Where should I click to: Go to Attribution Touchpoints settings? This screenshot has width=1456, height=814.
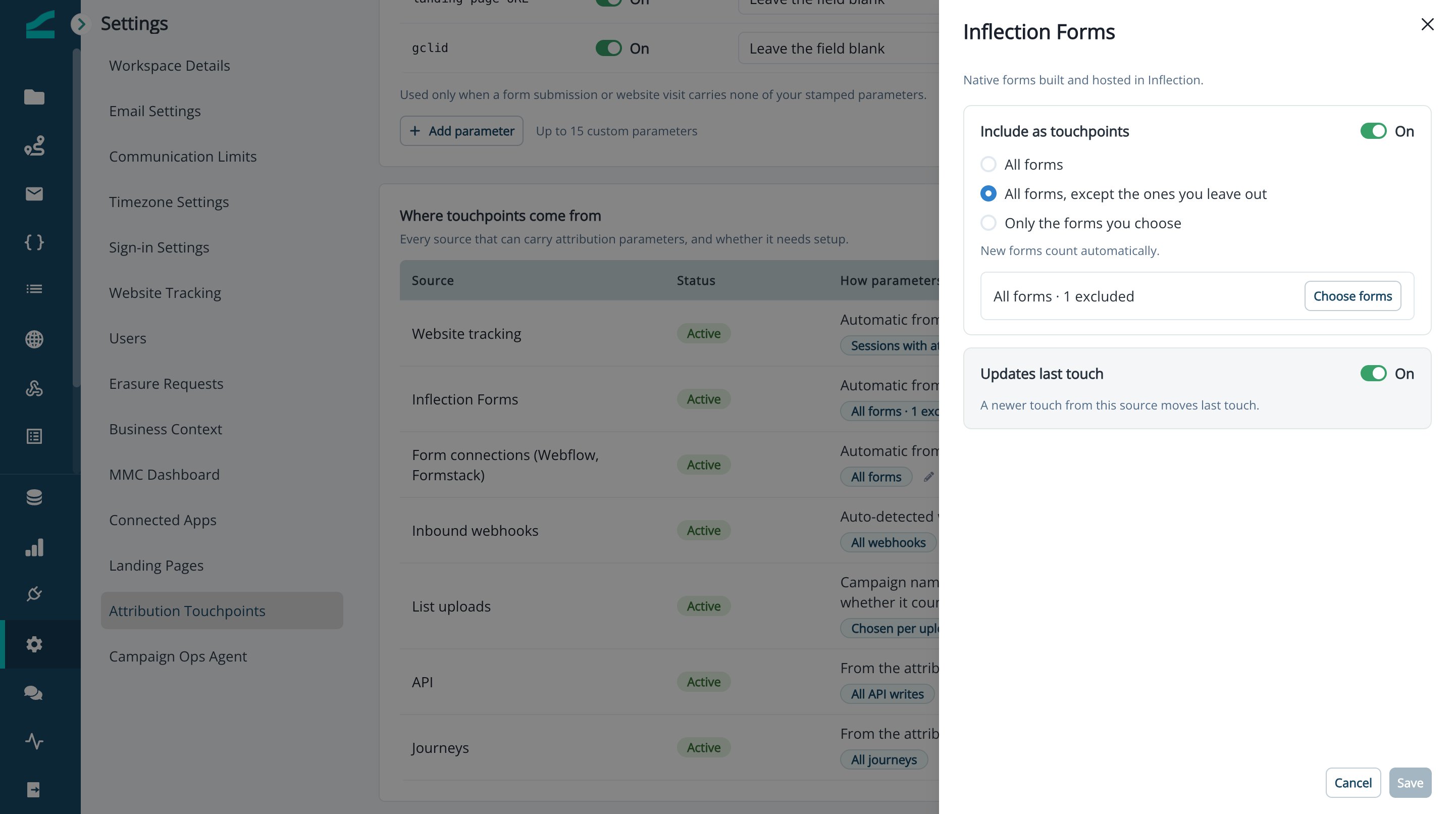pos(222,610)
